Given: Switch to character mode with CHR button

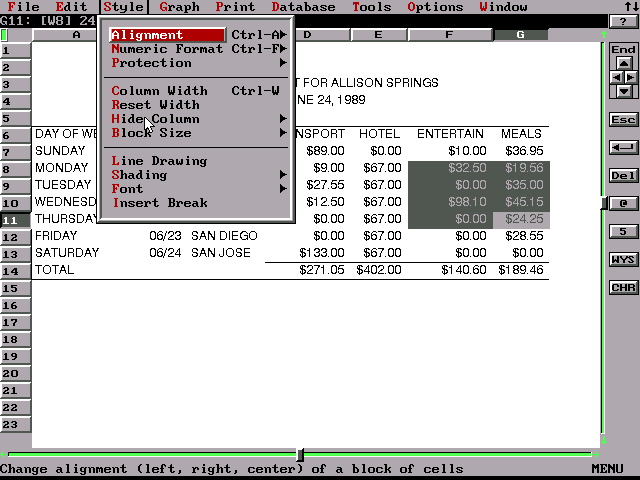Looking at the screenshot, I should click(x=623, y=287).
